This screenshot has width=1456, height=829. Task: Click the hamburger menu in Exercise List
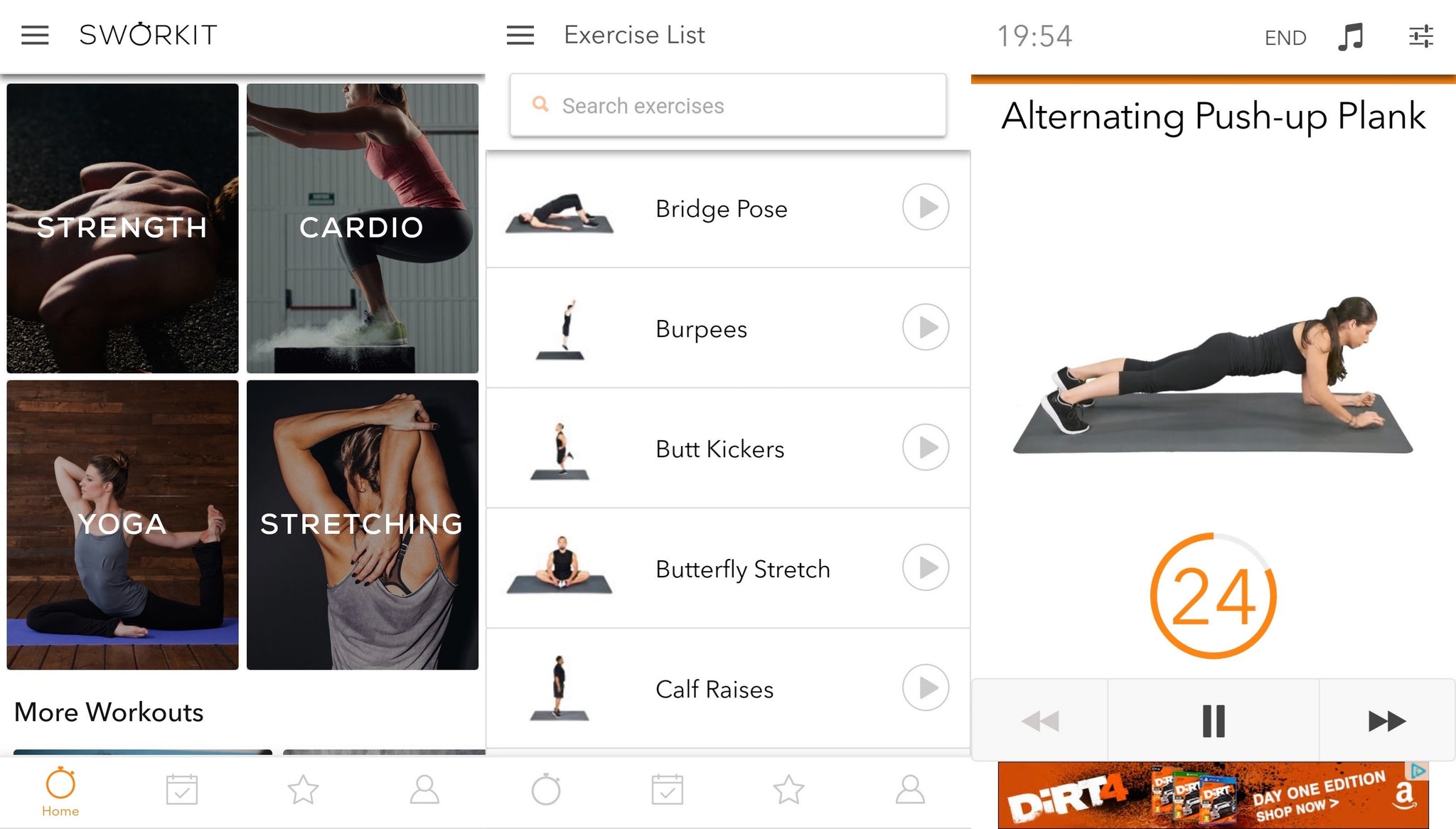(x=521, y=34)
